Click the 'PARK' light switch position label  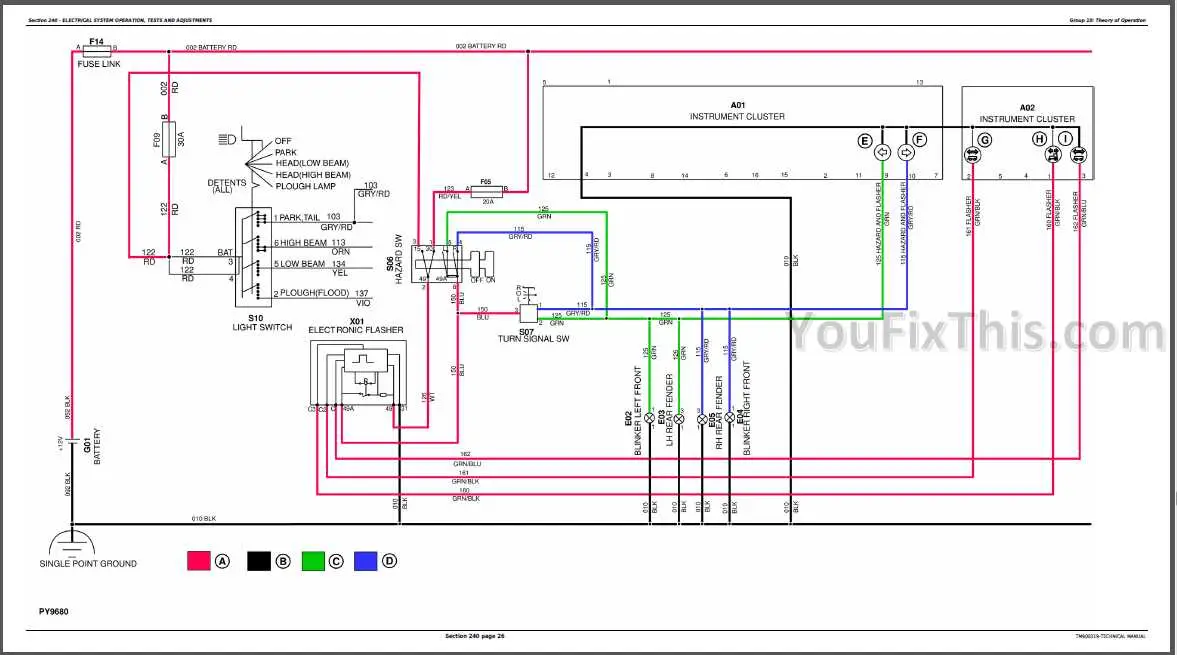286,152
